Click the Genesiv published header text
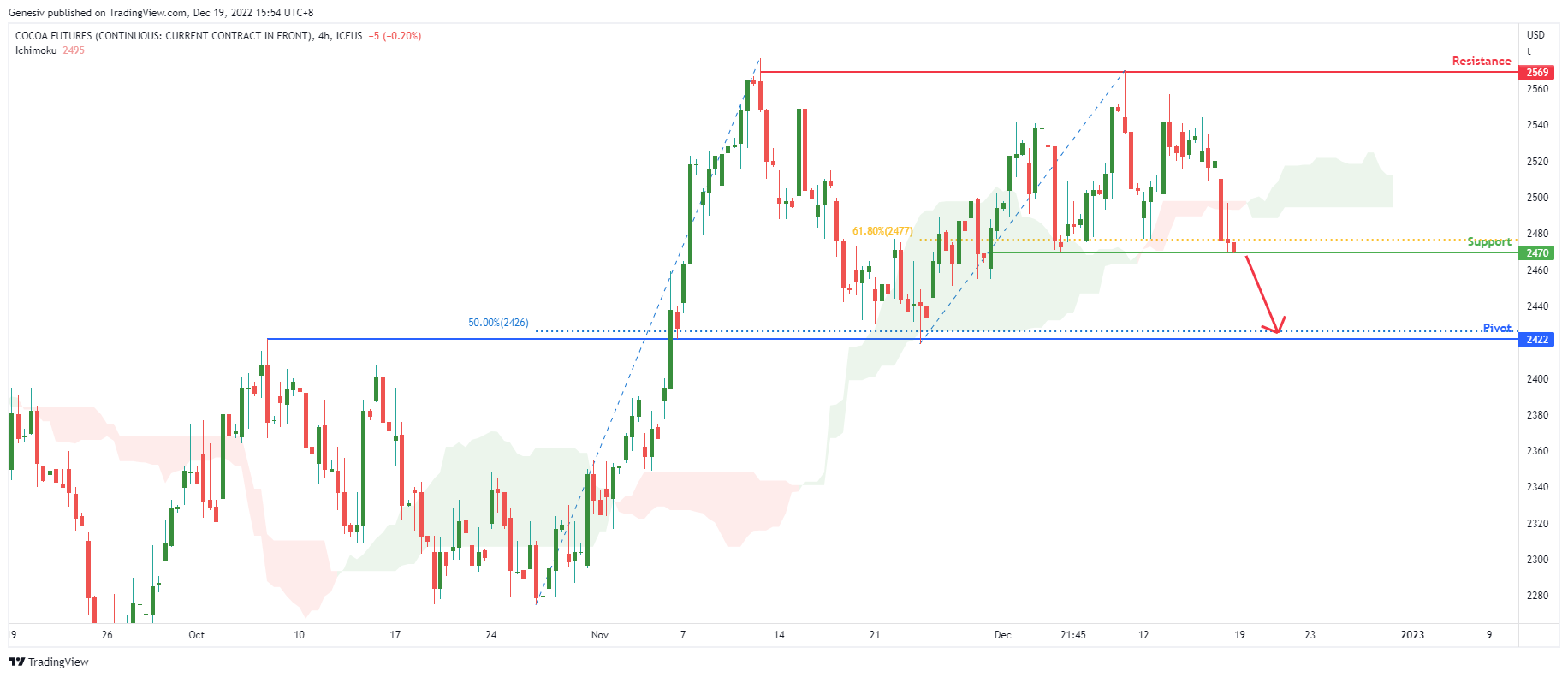This screenshot has height=677, width=1568. coord(161,13)
